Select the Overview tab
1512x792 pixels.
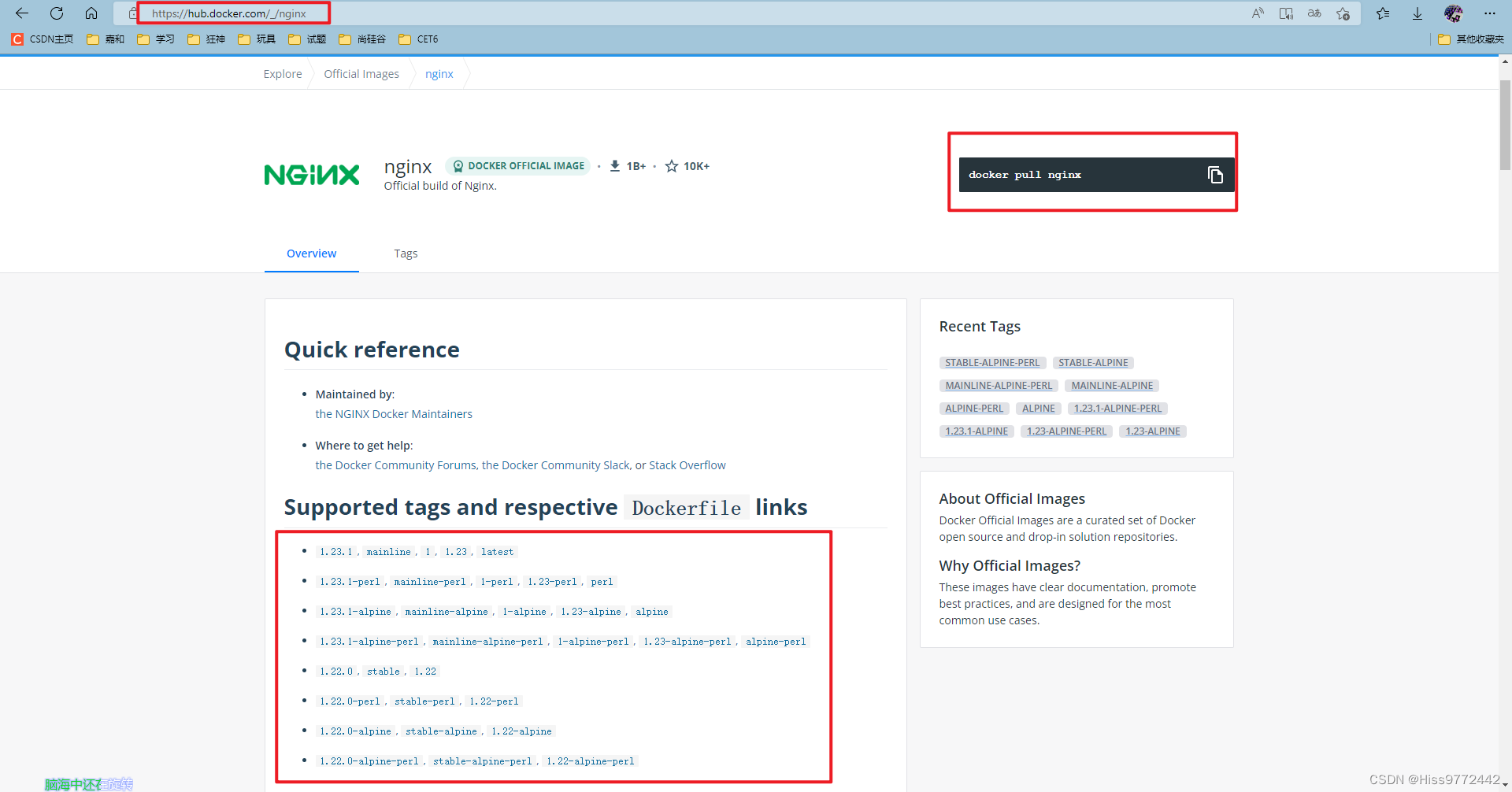(311, 253)
